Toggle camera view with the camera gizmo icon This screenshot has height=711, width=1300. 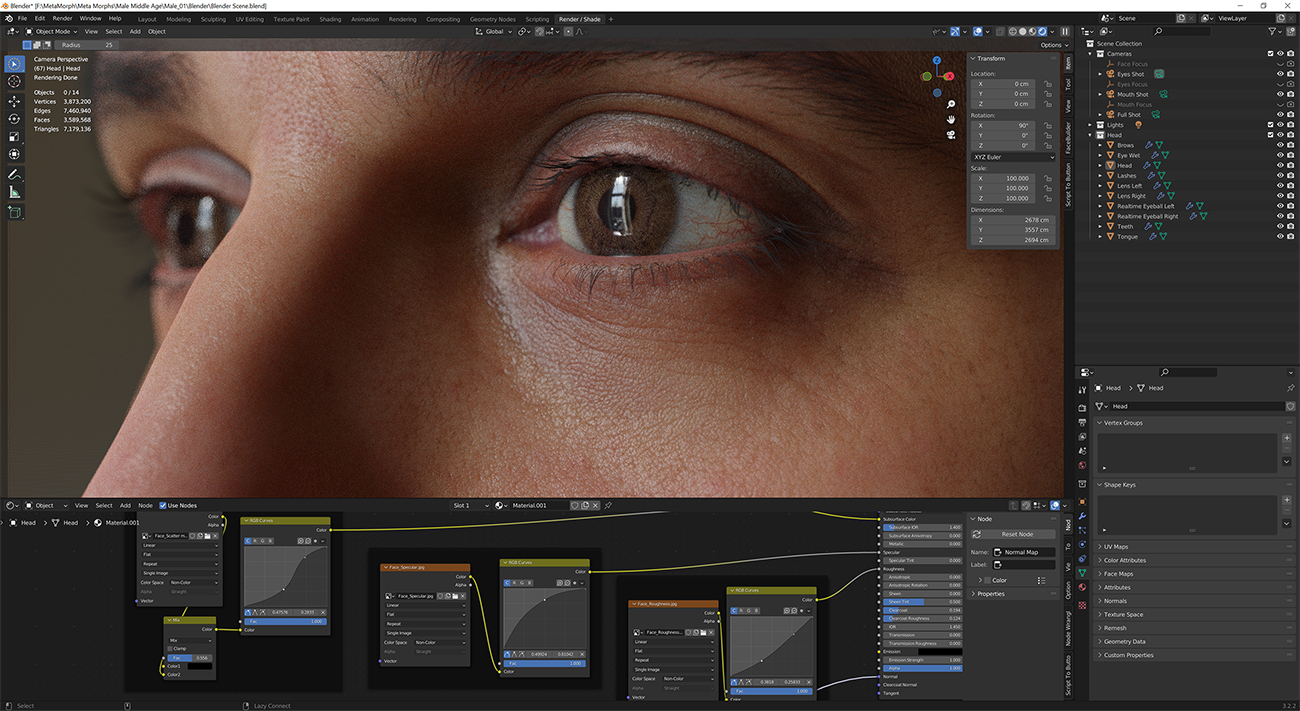point(951,135)
